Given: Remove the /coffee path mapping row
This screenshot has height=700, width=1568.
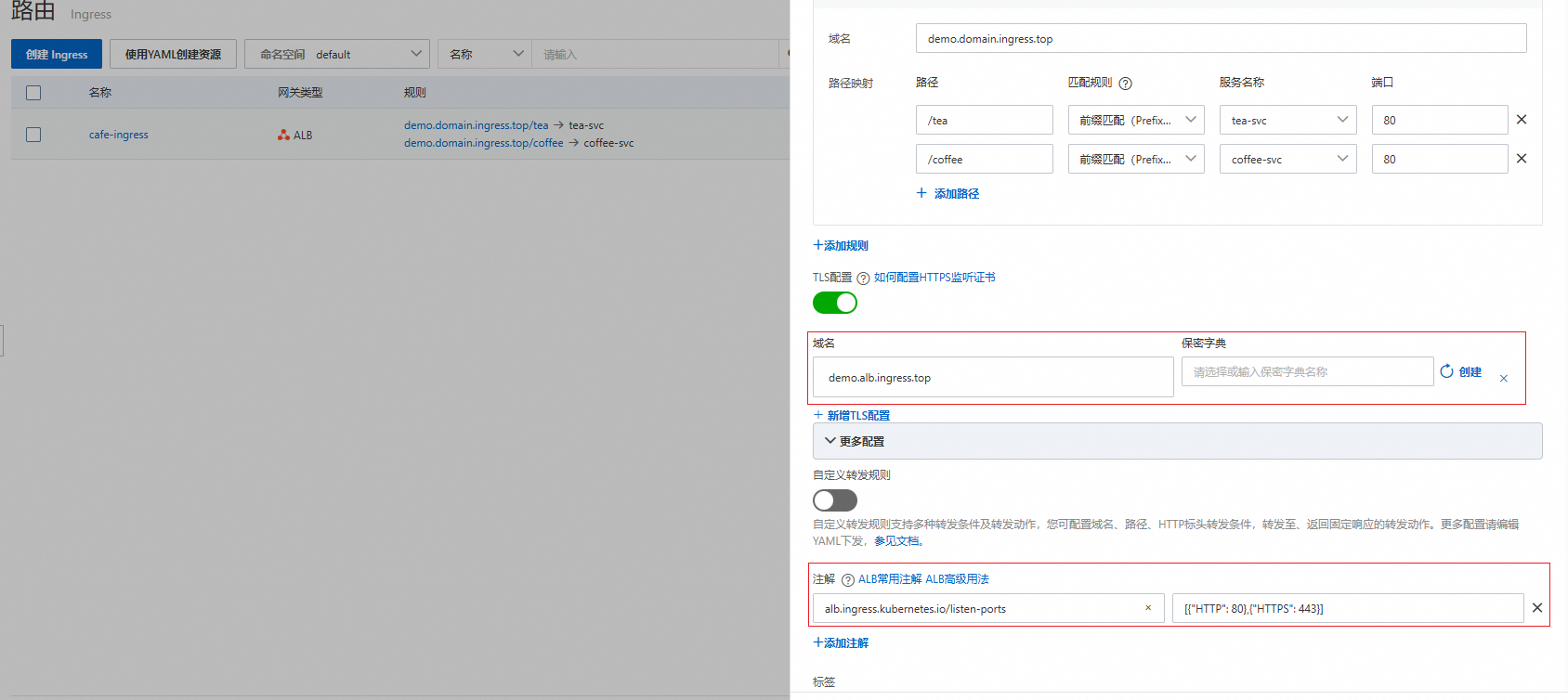Looking at the screenshot, I should (1522, 159).
